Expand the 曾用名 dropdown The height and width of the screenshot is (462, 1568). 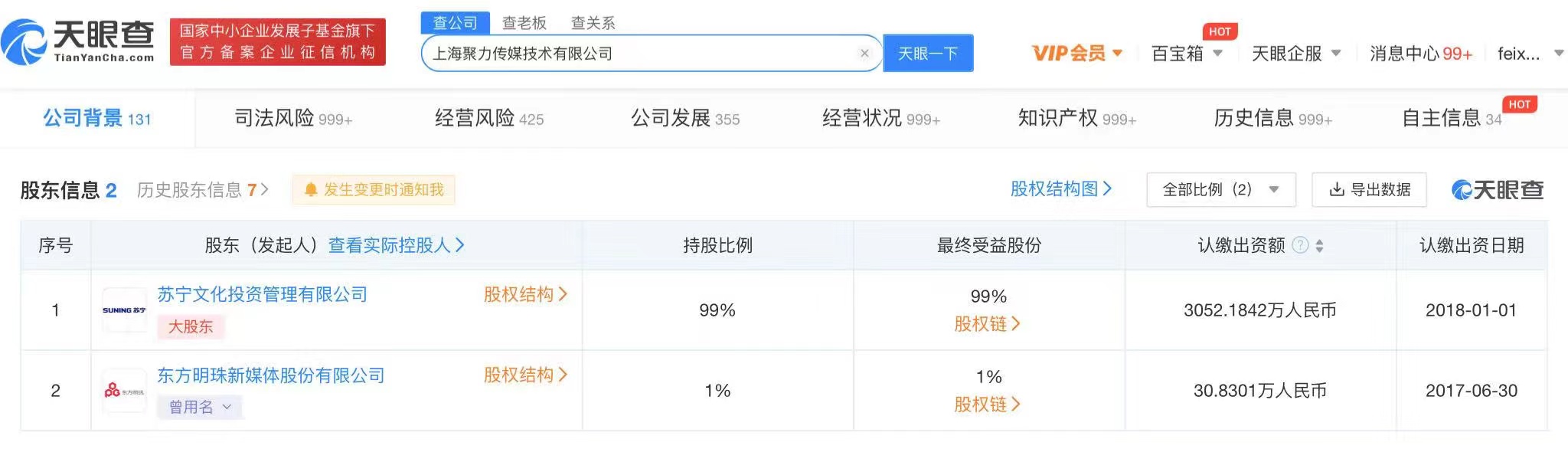coord(200,407)
